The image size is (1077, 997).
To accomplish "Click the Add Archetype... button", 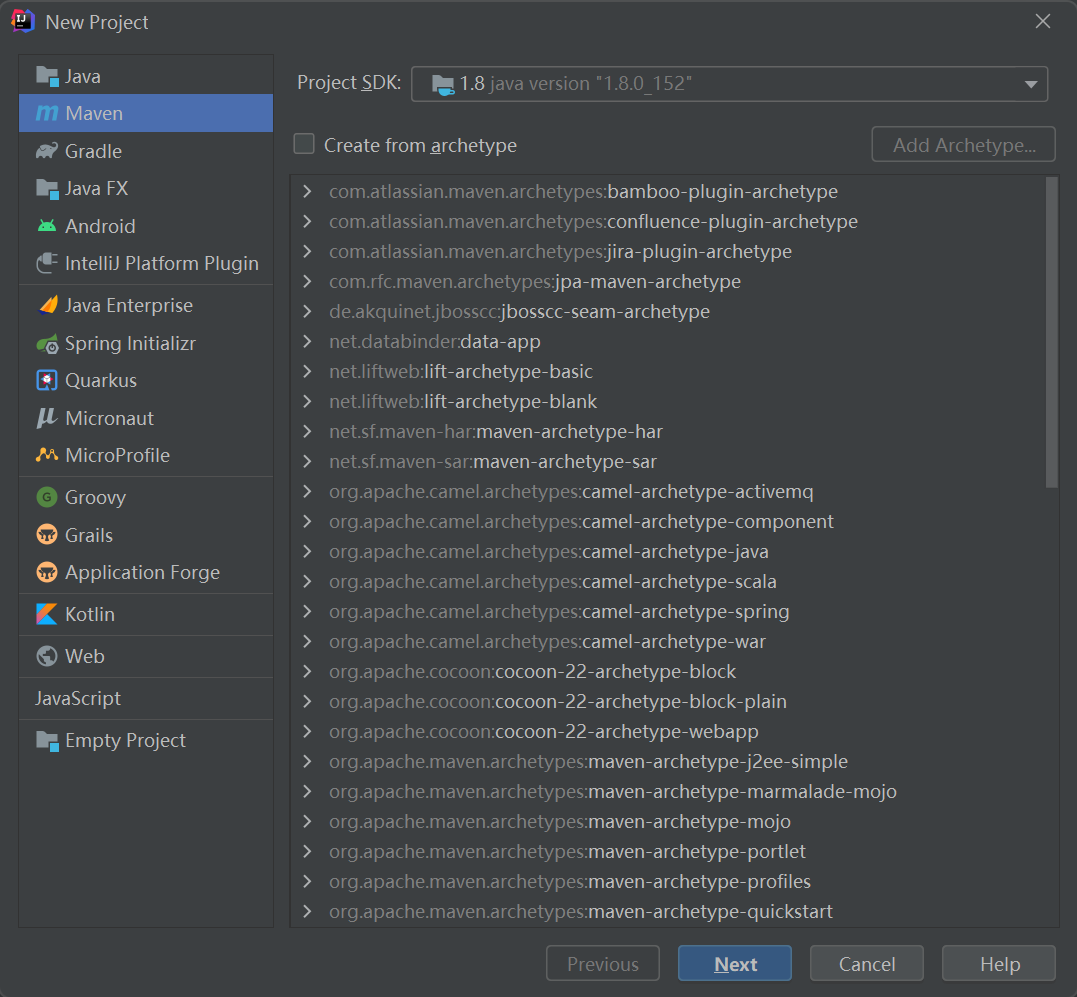I will pos(963,144).
